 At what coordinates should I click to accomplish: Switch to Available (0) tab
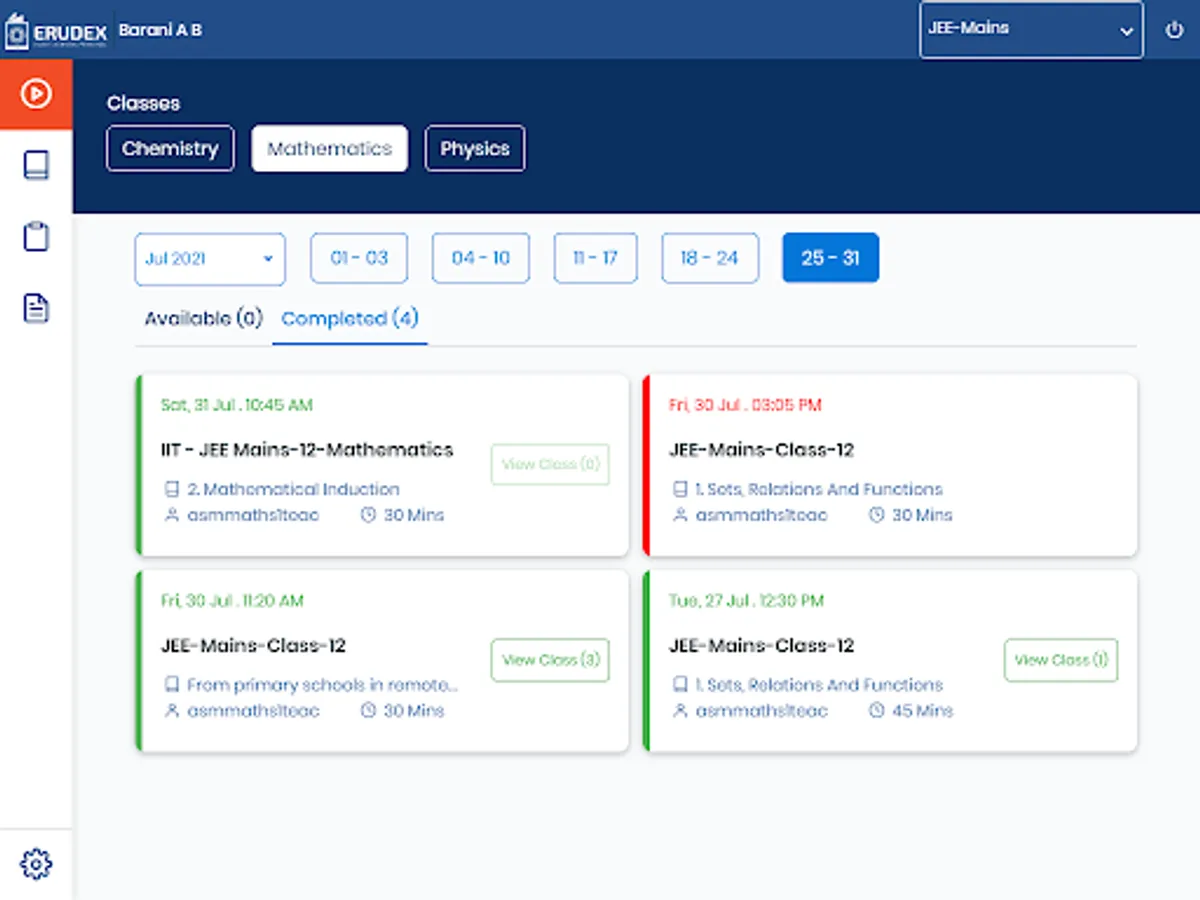point(203,319)
